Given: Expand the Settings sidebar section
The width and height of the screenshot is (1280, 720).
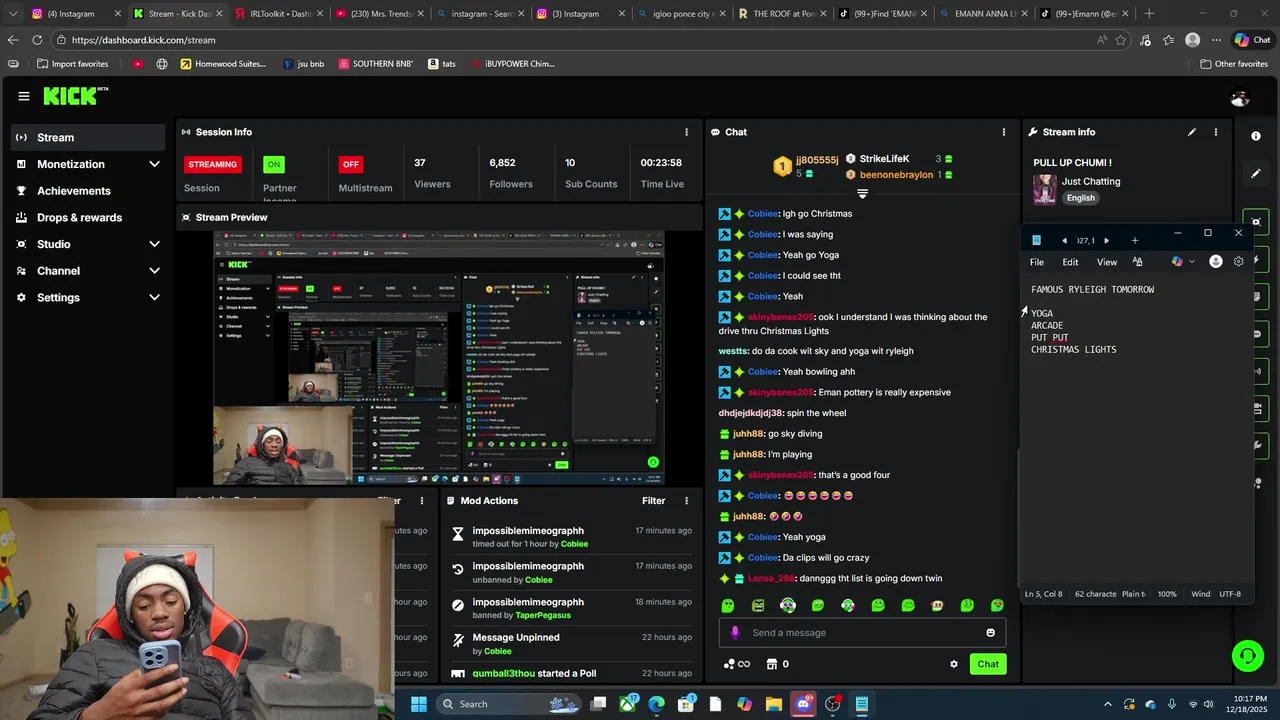Looking at the screenshot, I should point(154,297).
